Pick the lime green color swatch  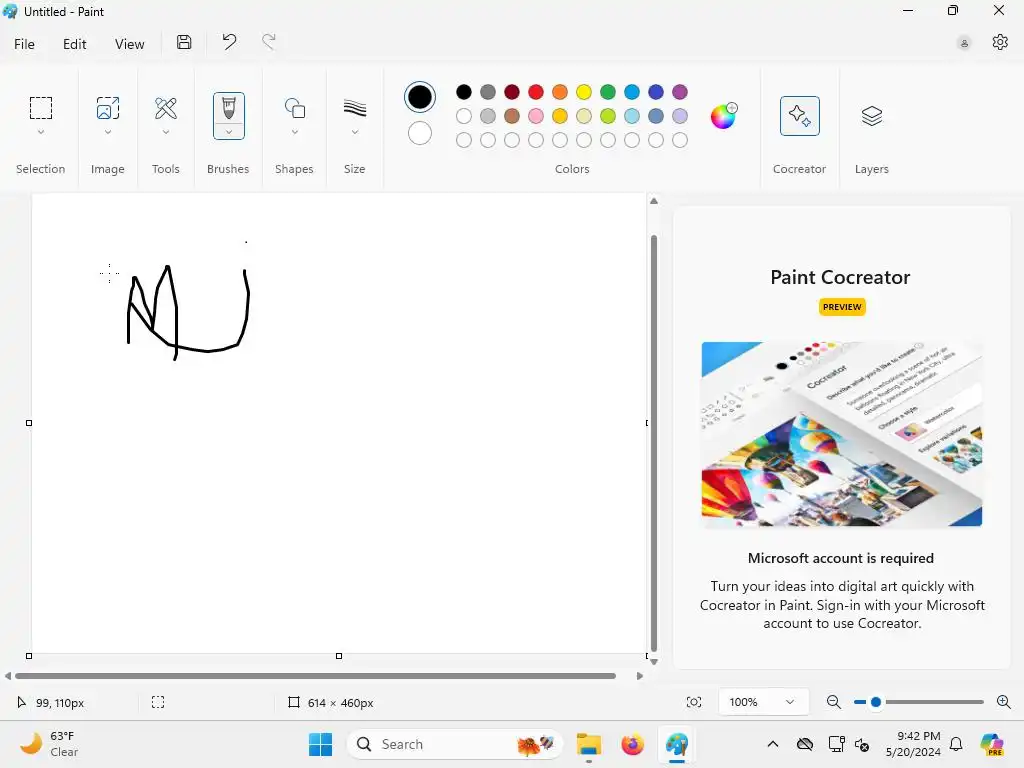(608, 116)
